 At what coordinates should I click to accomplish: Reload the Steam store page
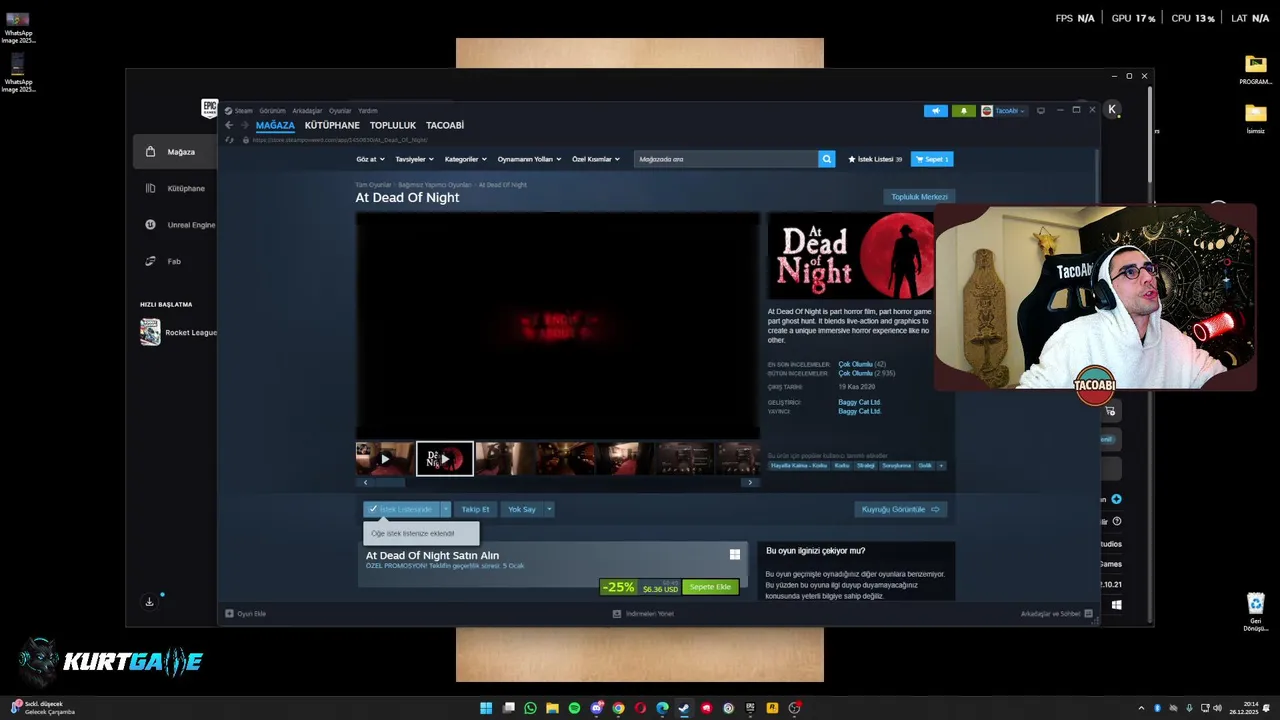click(229, 140)
